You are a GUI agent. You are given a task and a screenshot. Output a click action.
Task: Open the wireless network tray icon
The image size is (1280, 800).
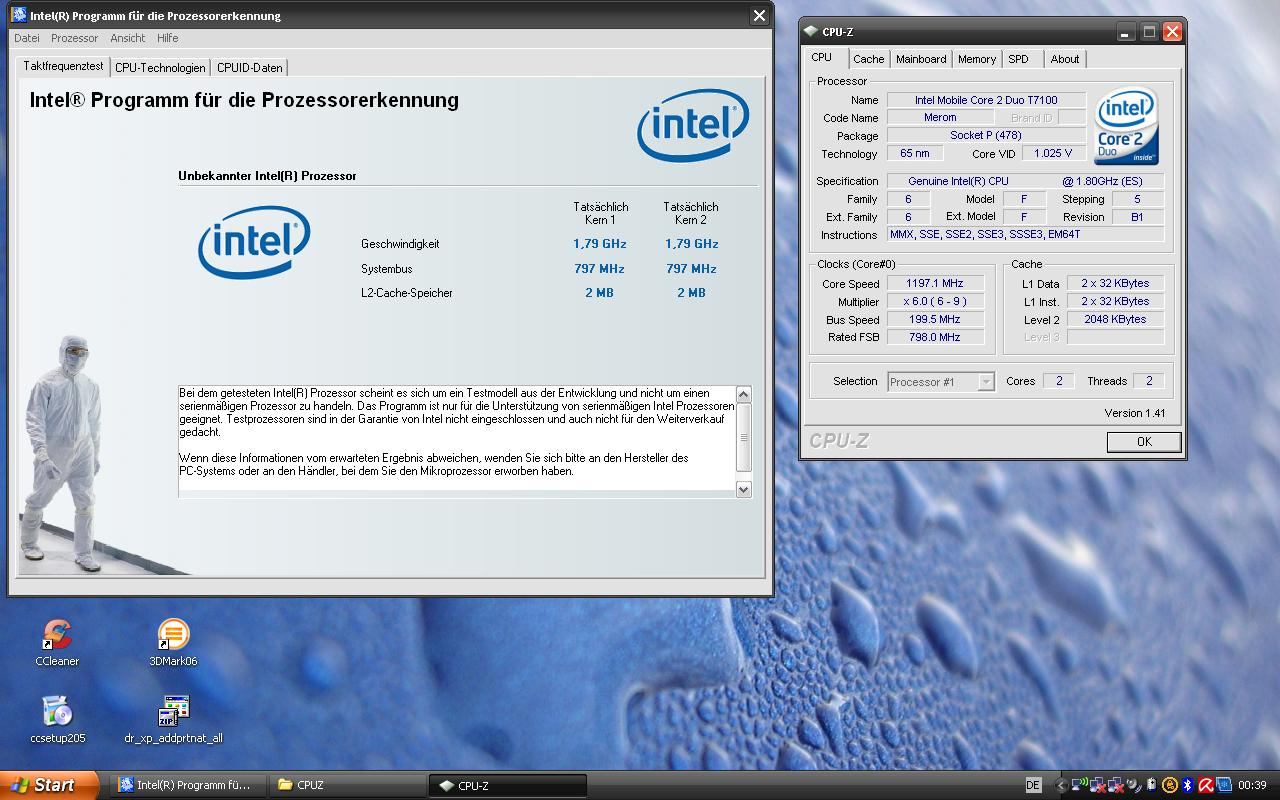[1081, 785]
